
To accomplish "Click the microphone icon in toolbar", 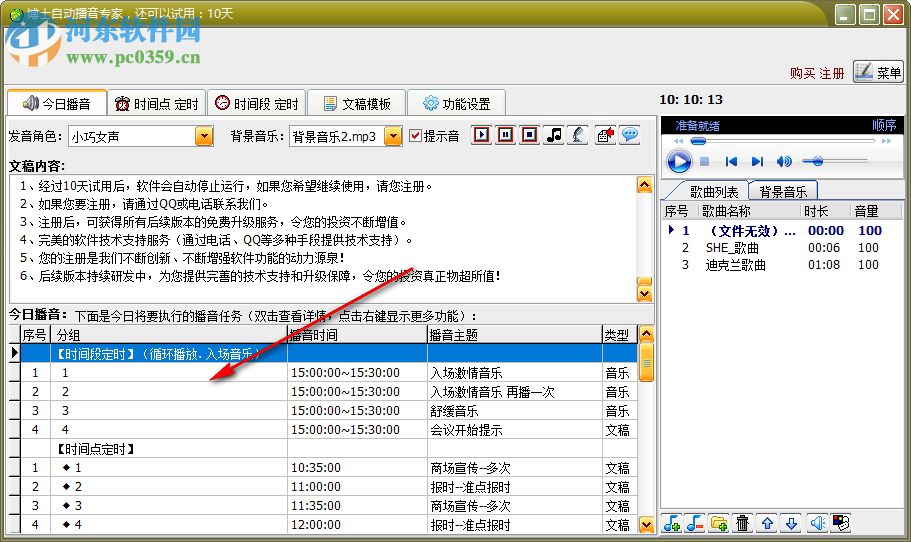I will (x=578, y=135).
